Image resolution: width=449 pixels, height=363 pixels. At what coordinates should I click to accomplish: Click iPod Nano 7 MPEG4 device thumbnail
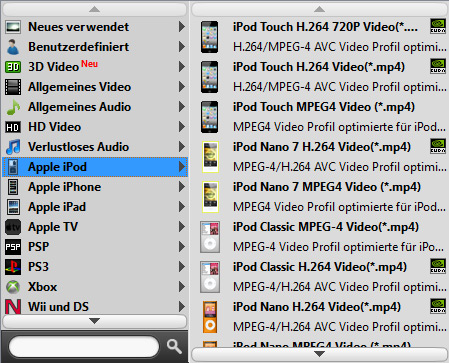(210, 197)
